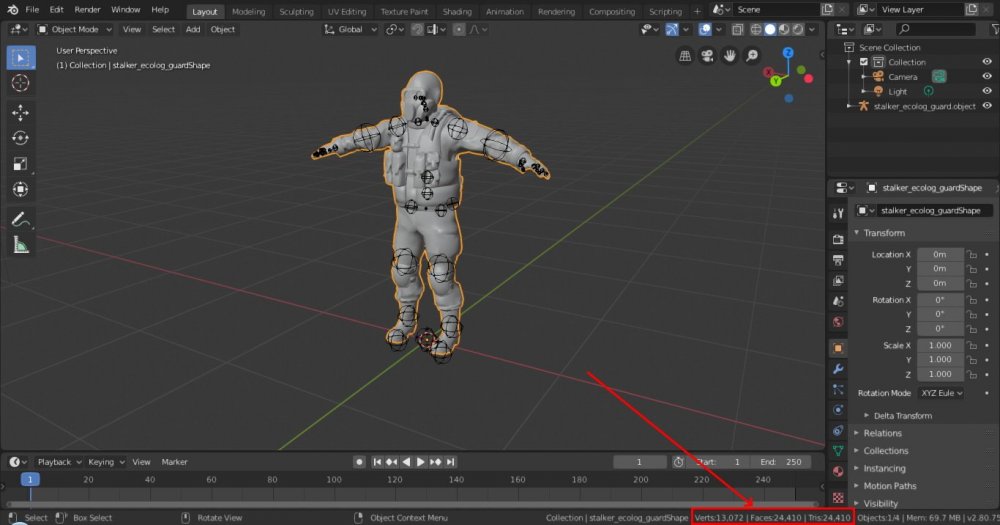Viewport: 1000px width, 525px height.
Task: Select the Annotate tool
Action: coord(20,219)
